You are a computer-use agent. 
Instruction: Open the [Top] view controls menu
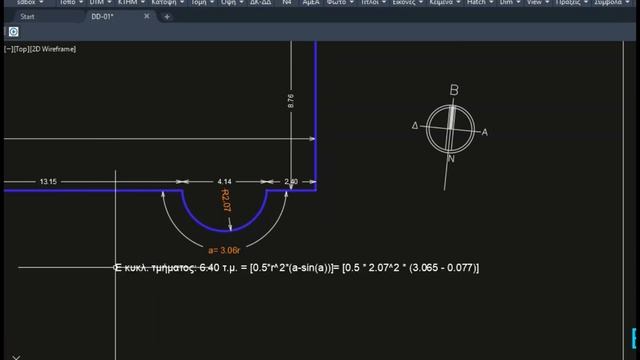(21, 49)
